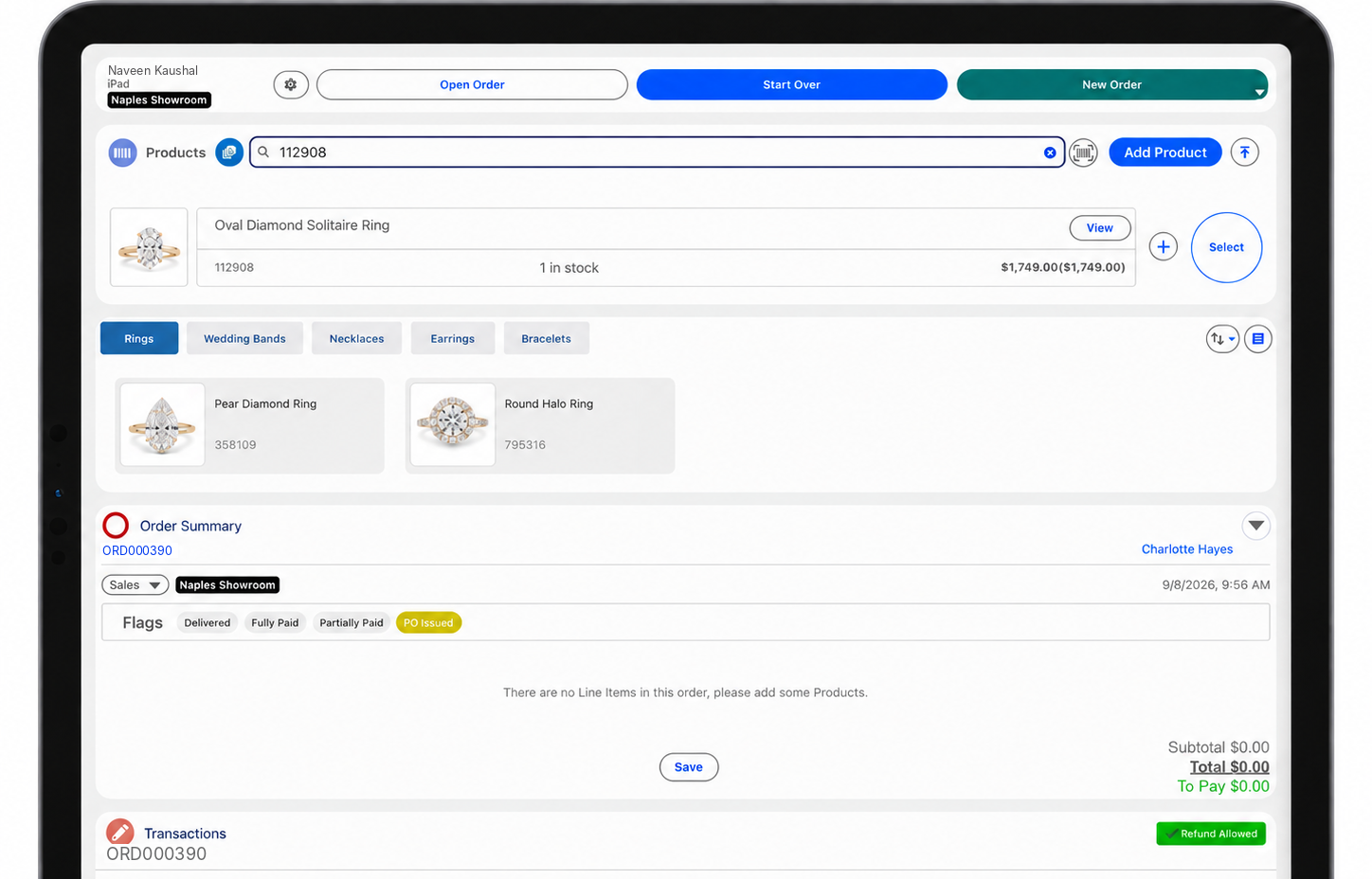Select the Pear Diamond Ring card

(x=249, y=425)
